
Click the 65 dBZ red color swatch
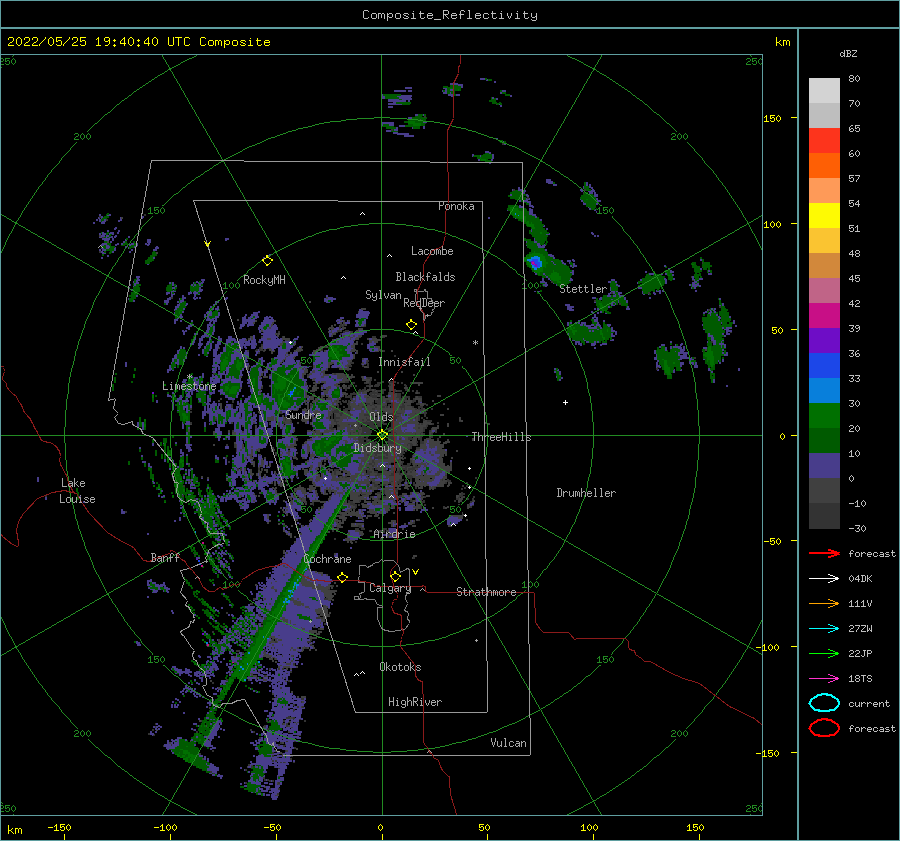[x=824, y=141]
